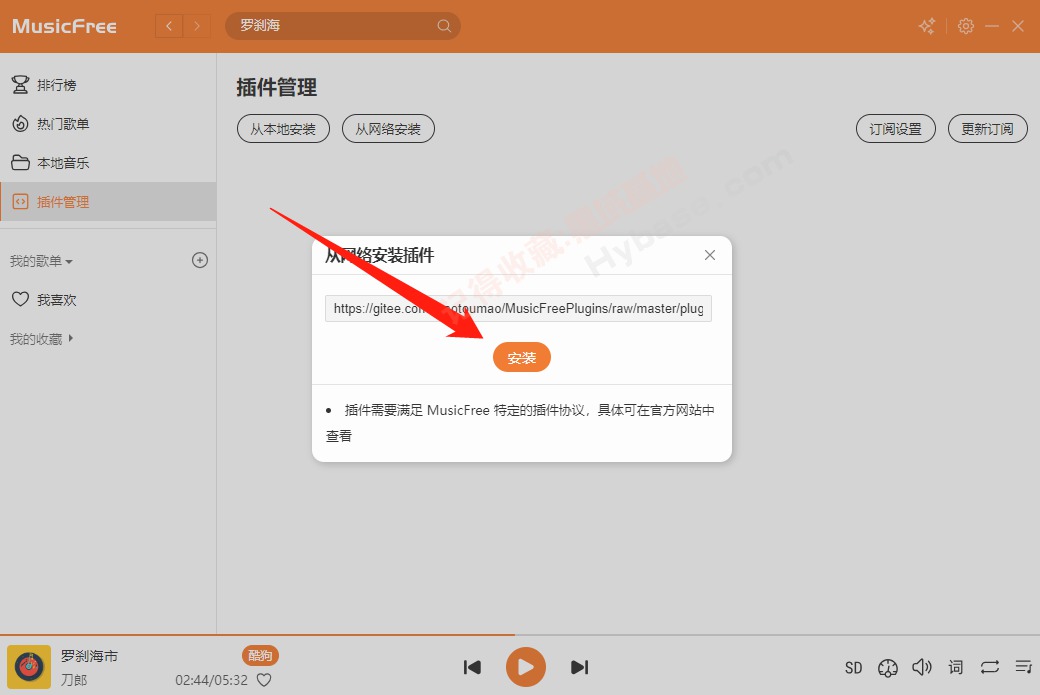Seek on the playback progress bar
Viewport: 1040px width, 695px height.
[520, 635]
